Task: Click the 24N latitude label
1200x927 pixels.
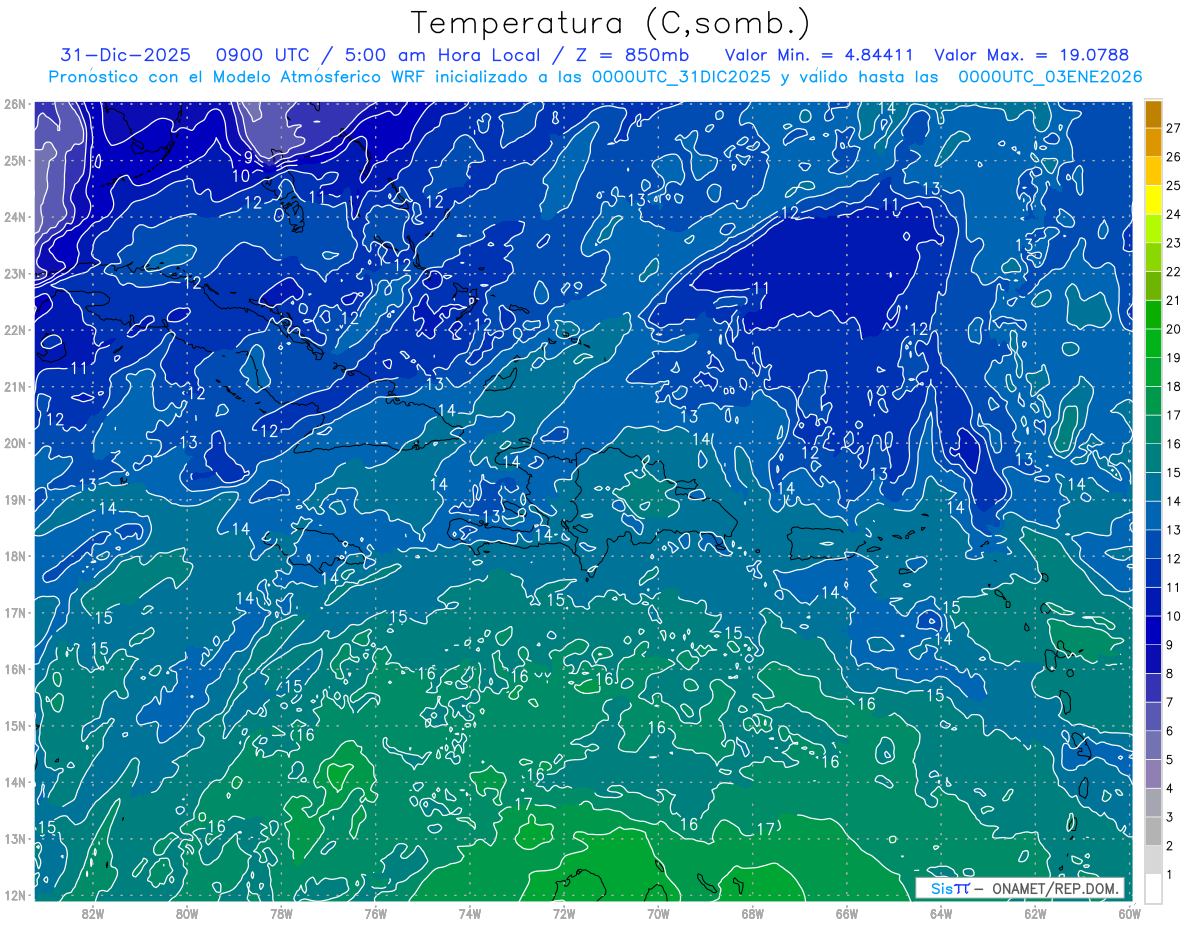Action: [15, 217]
